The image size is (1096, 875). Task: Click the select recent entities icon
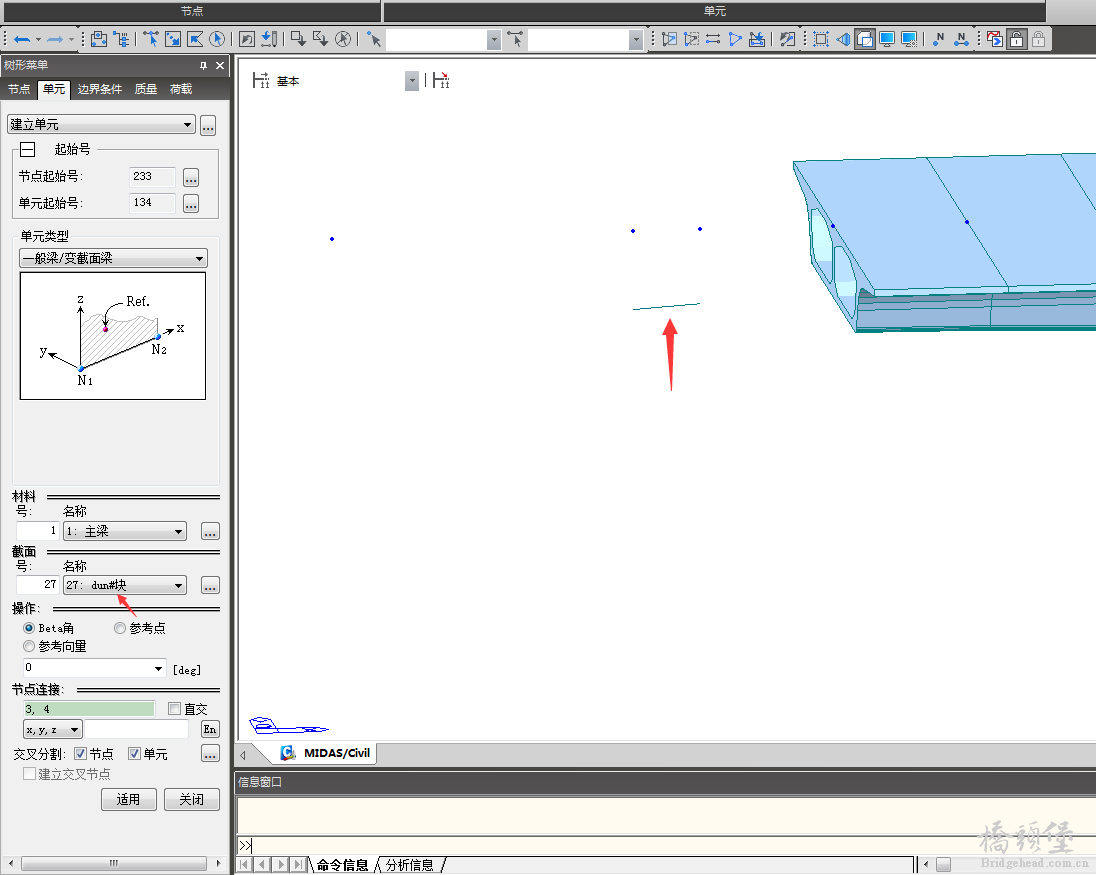pyautogui.click(x=269, y=39)
